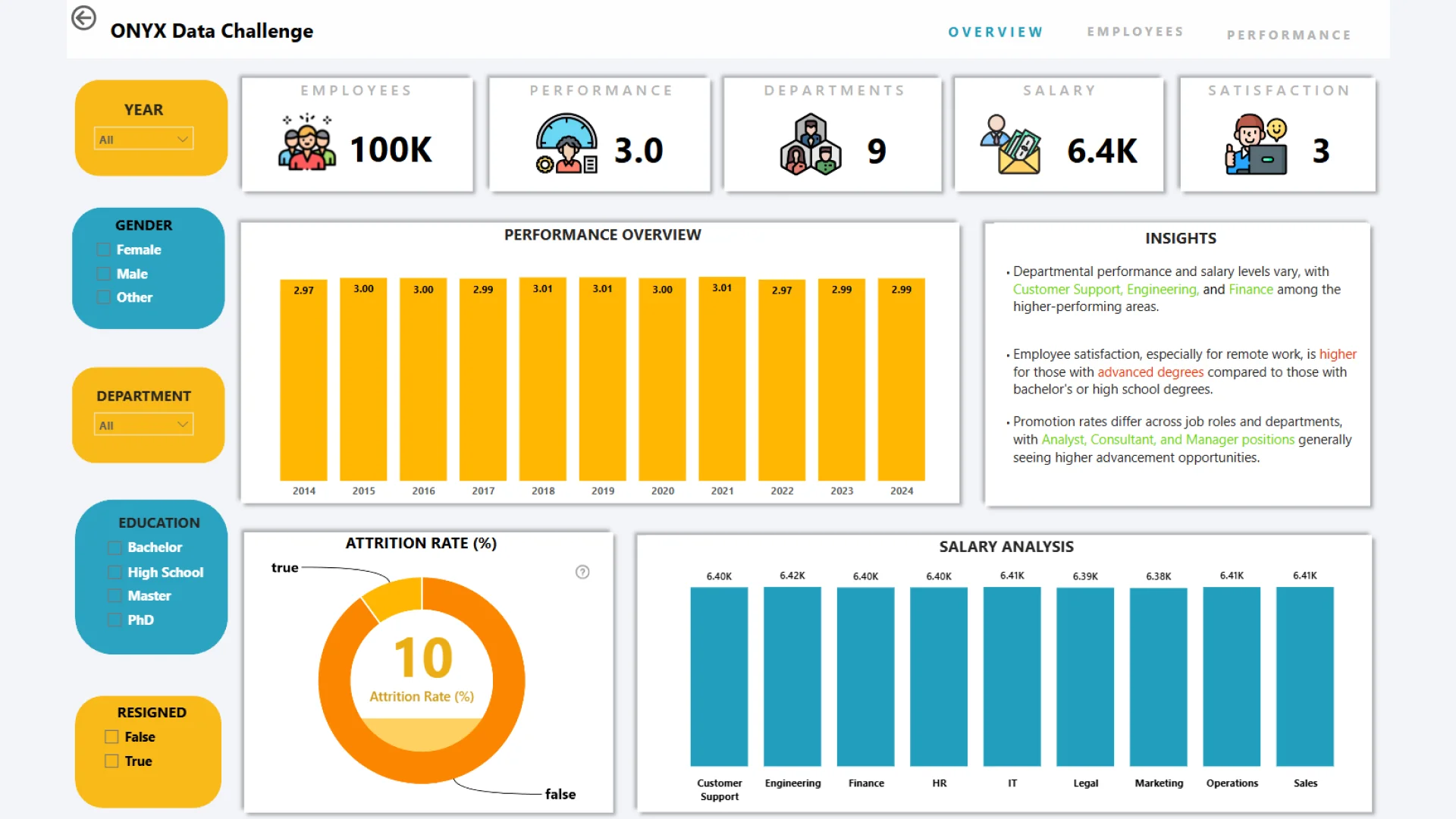Image resolution: width=1456 pixels, height=819 pixels.
Task: Click the Salary Analysis chart title
Action: click(x=1006, y=547)
